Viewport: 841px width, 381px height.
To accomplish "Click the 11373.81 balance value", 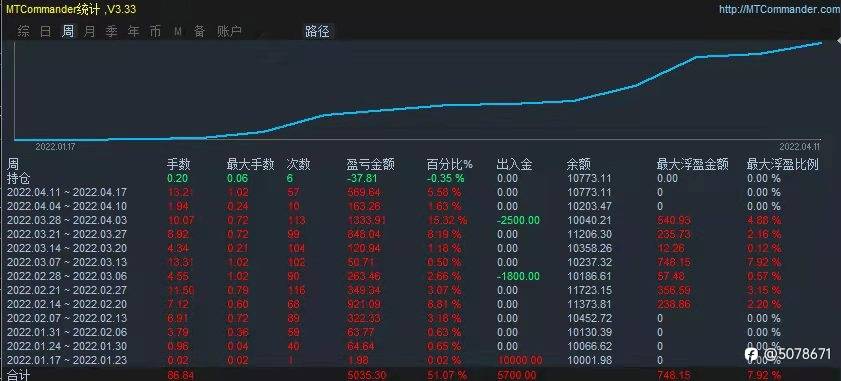I will click(x=589, y=304).
